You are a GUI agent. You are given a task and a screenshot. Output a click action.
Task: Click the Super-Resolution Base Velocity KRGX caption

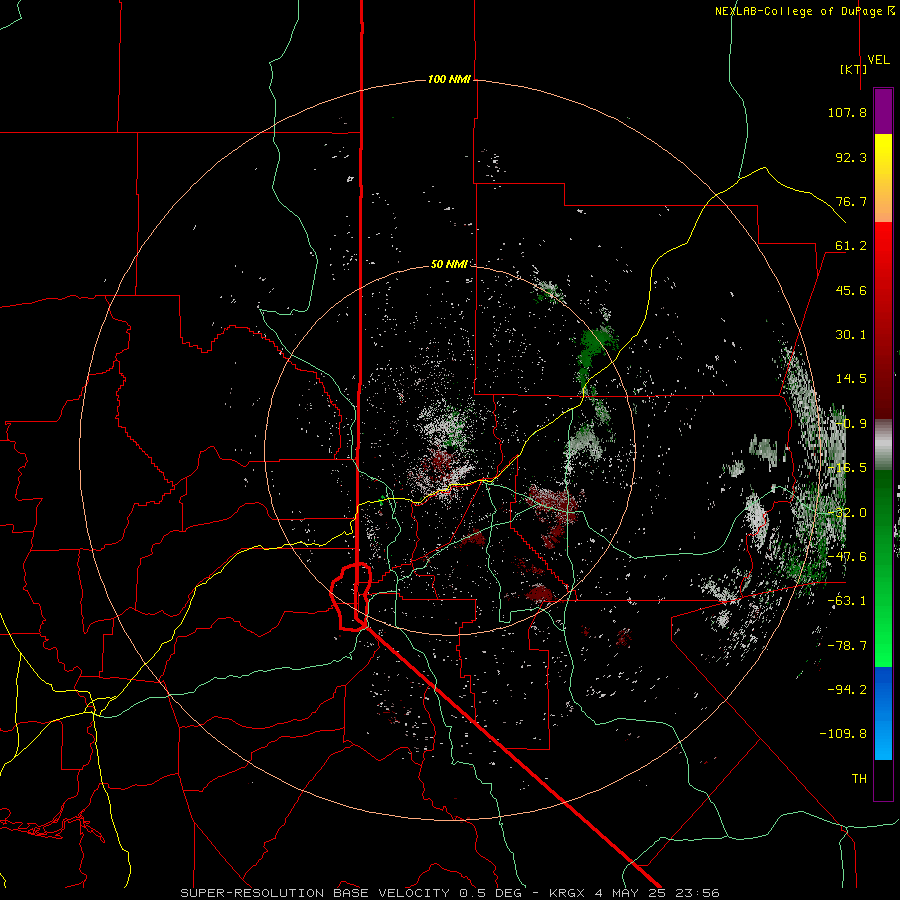tap(449, 893)
